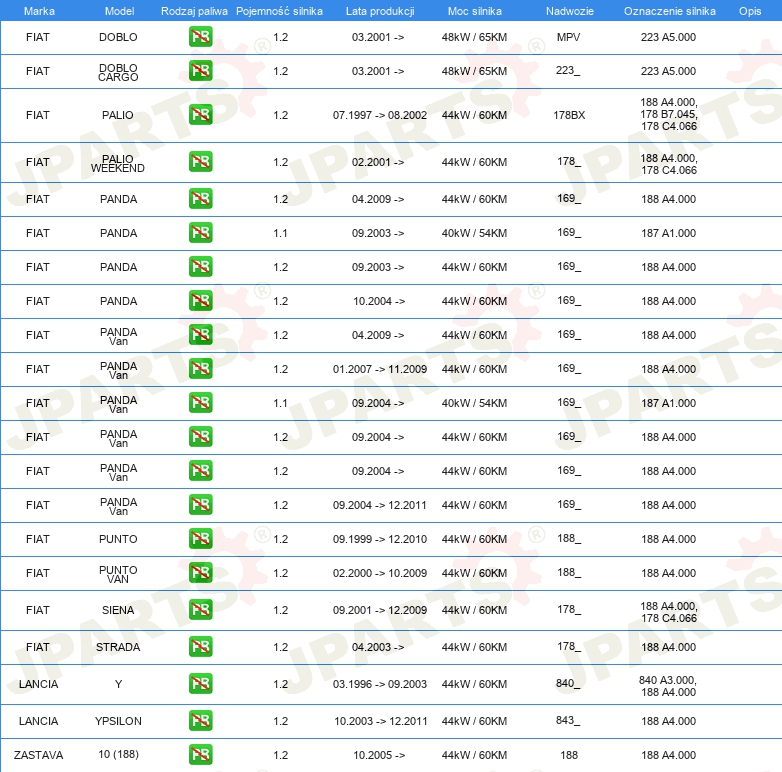Click fuel icon in FIAT DOBLO MPV row
782x772 pixels.
click(200, 37)
